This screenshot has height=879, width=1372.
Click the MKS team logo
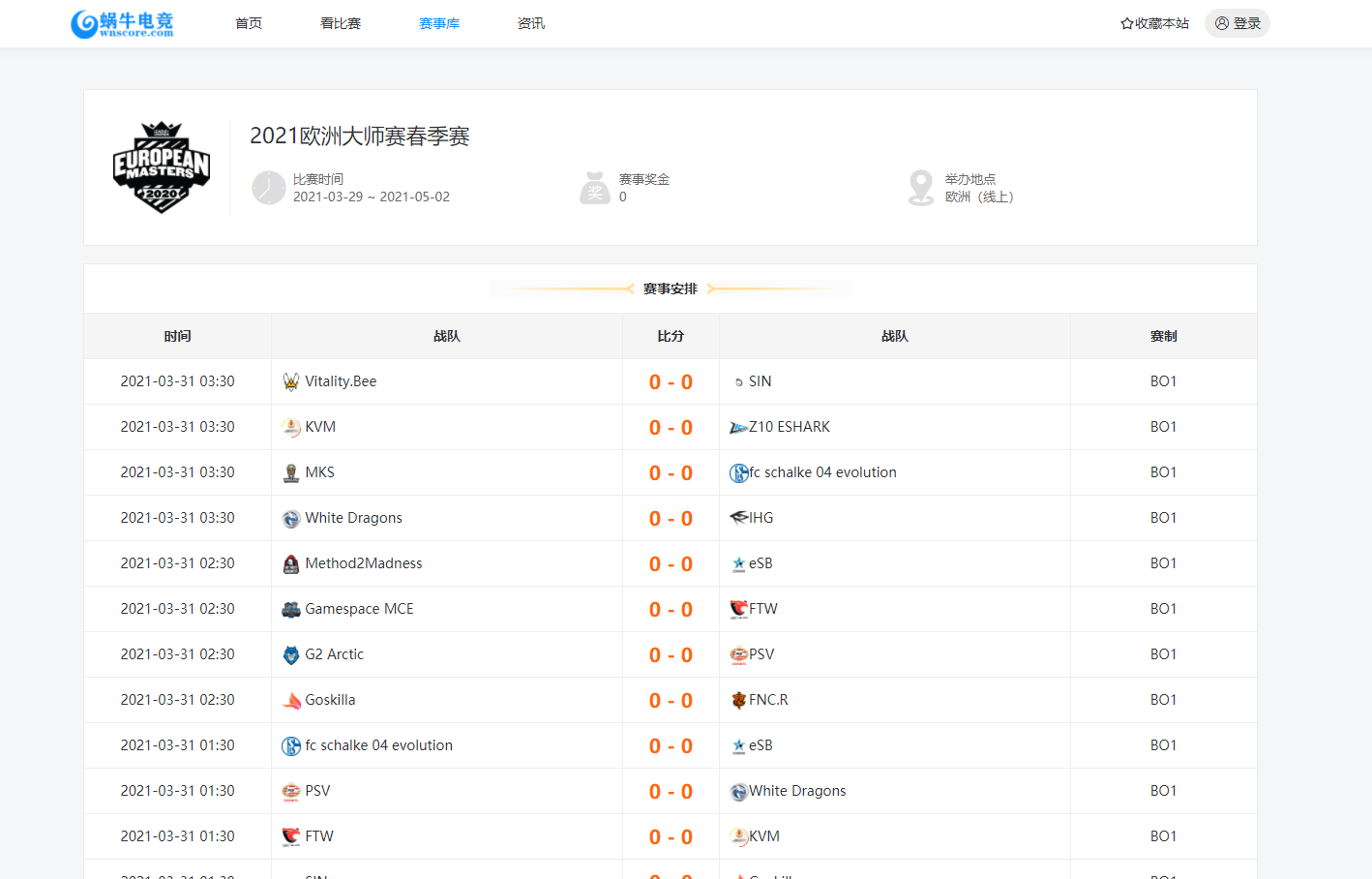(x=291, y=472)
